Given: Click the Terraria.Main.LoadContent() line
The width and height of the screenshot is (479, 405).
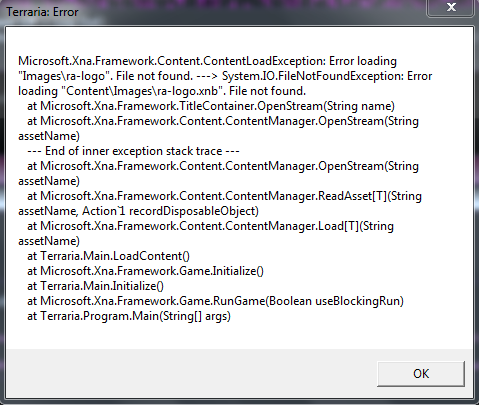Looking at the screenshot, I should [x=108, y=256].
